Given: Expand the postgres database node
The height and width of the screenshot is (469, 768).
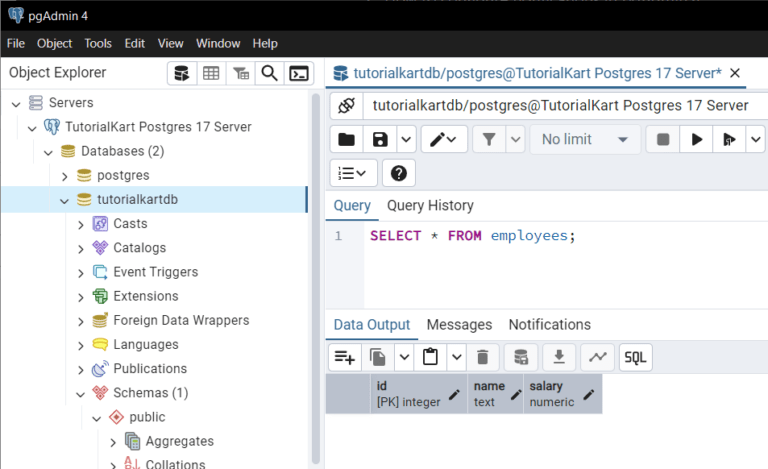Looking at the screenshot, I should (x=65, y=176).
